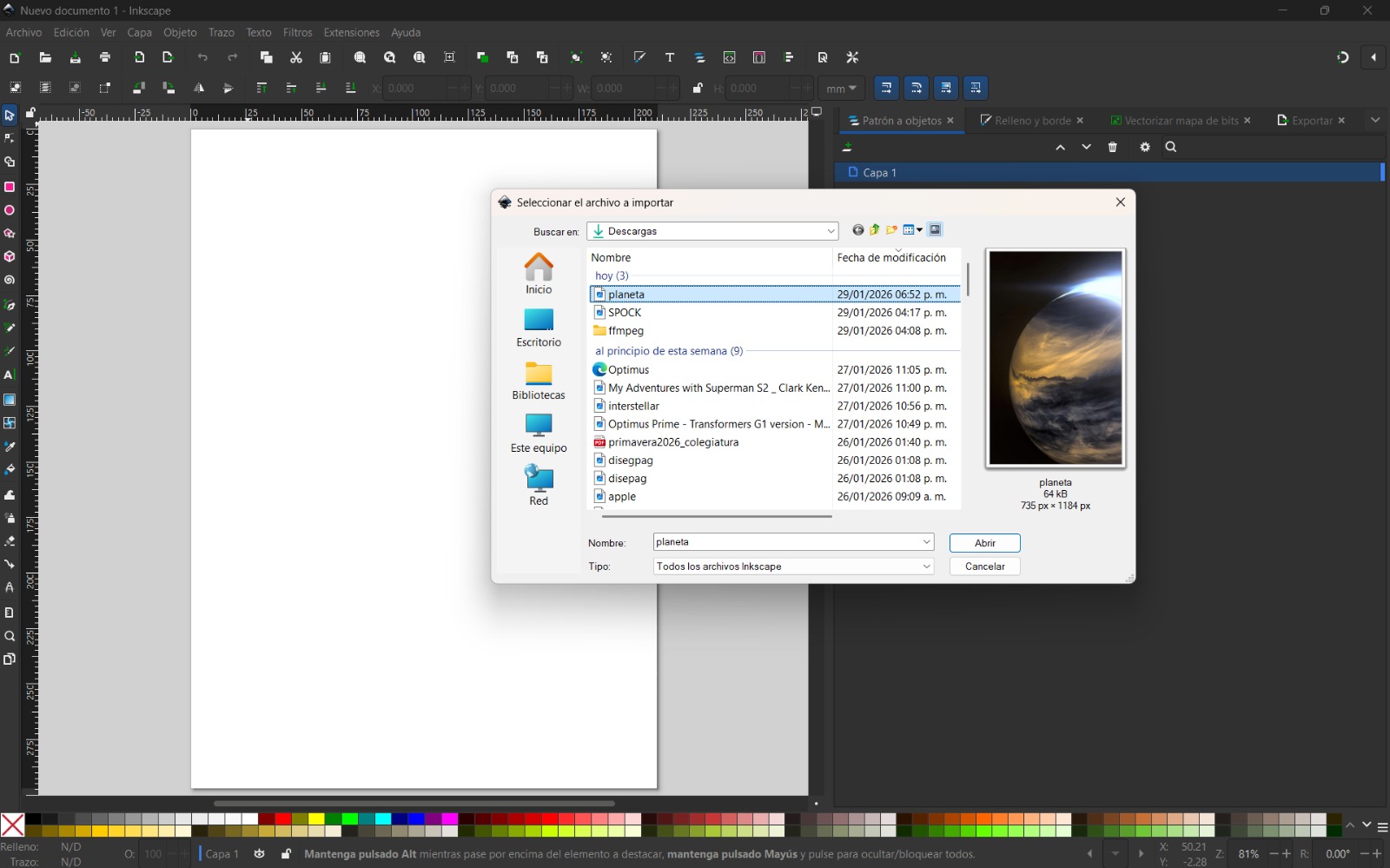Toggle the width/height proportion lock
Viewport: 1390px width, 868px height.
[698, 88]
